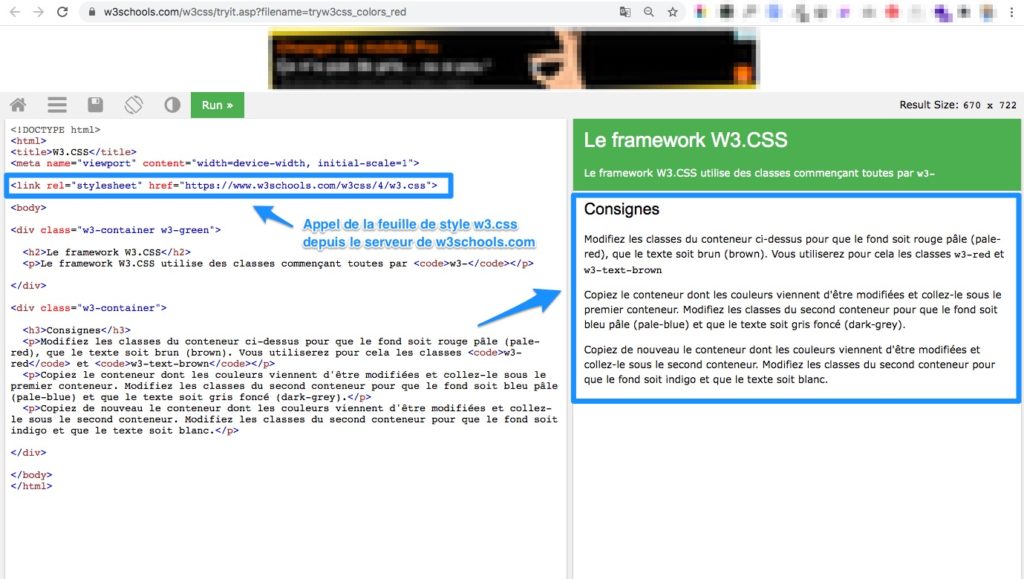This screenshot has width=1024, height=579.
Task: Go to W3Schools home icon
Action: [x=18, y=104]
